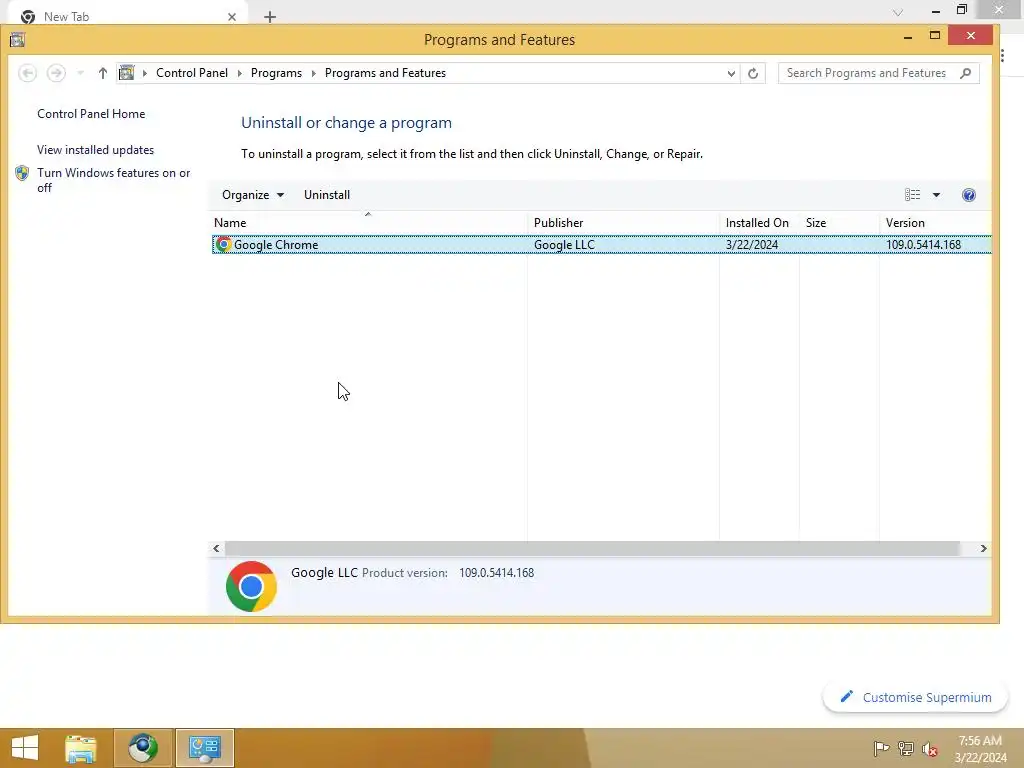Open Turn Windows features on or off
The height and width of the screenshot is (768, 1024).
point(114,180)
